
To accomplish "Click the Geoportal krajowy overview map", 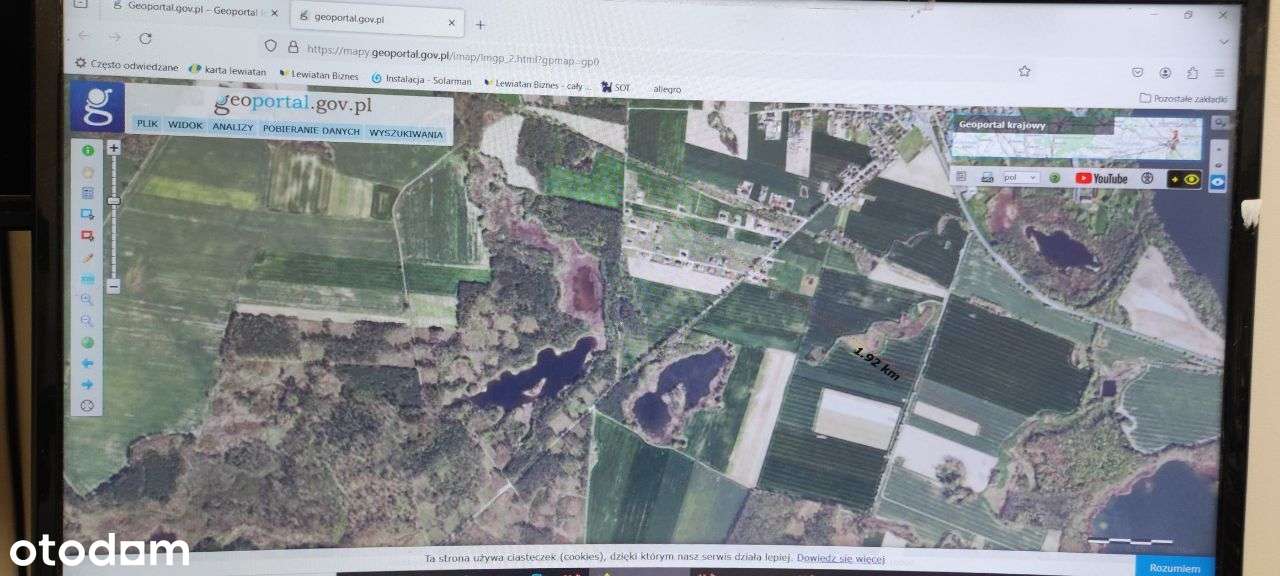I will pos(1077,138).
